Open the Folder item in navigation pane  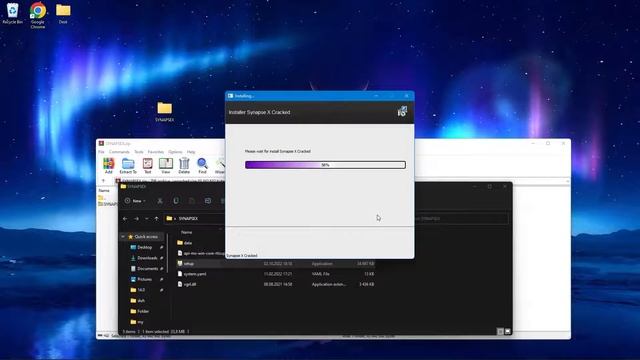click(143, 311)
